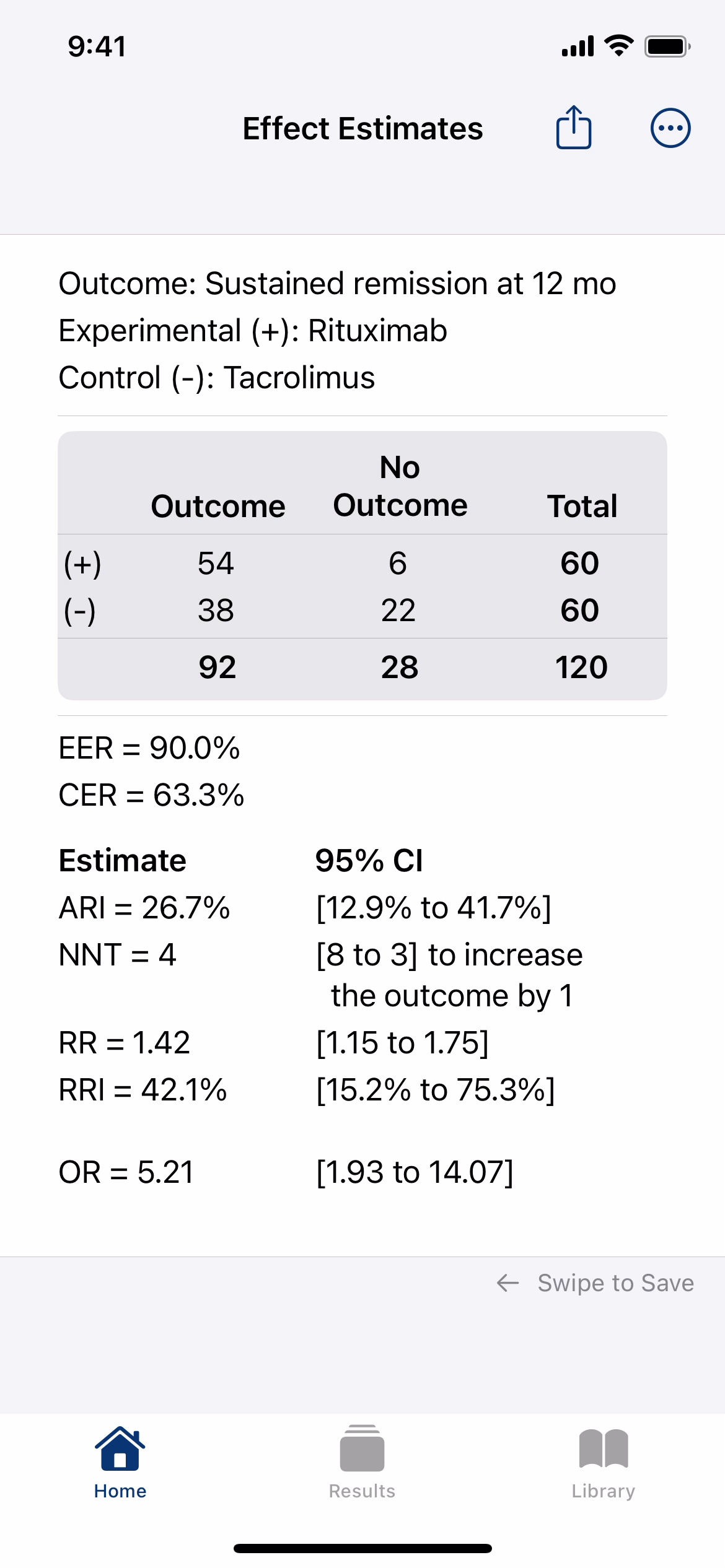Tap the left arrow beside Swipe to Save
Screen dimensions: 725x1568
(x=507, y=1283)
